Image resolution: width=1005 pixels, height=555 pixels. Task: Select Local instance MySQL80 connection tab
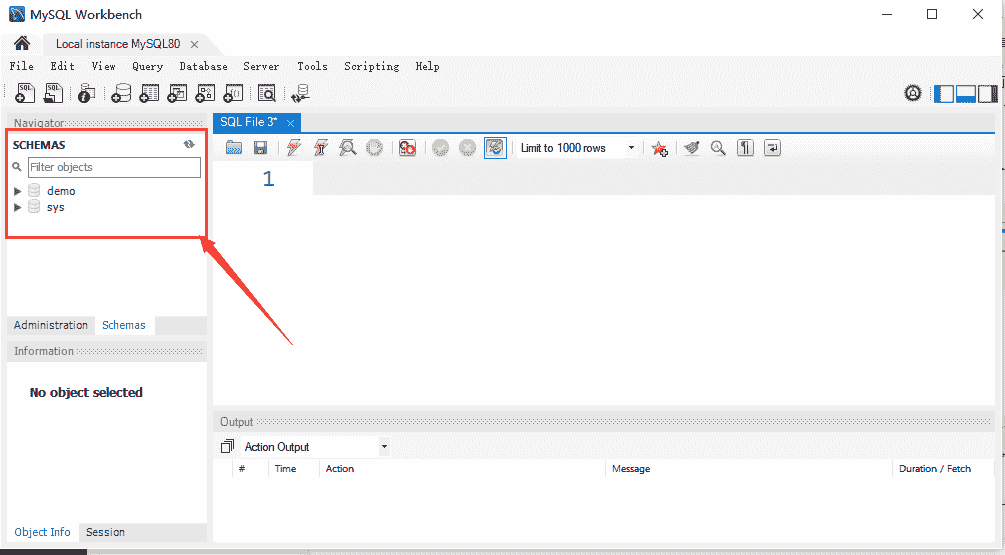(118, 44)
